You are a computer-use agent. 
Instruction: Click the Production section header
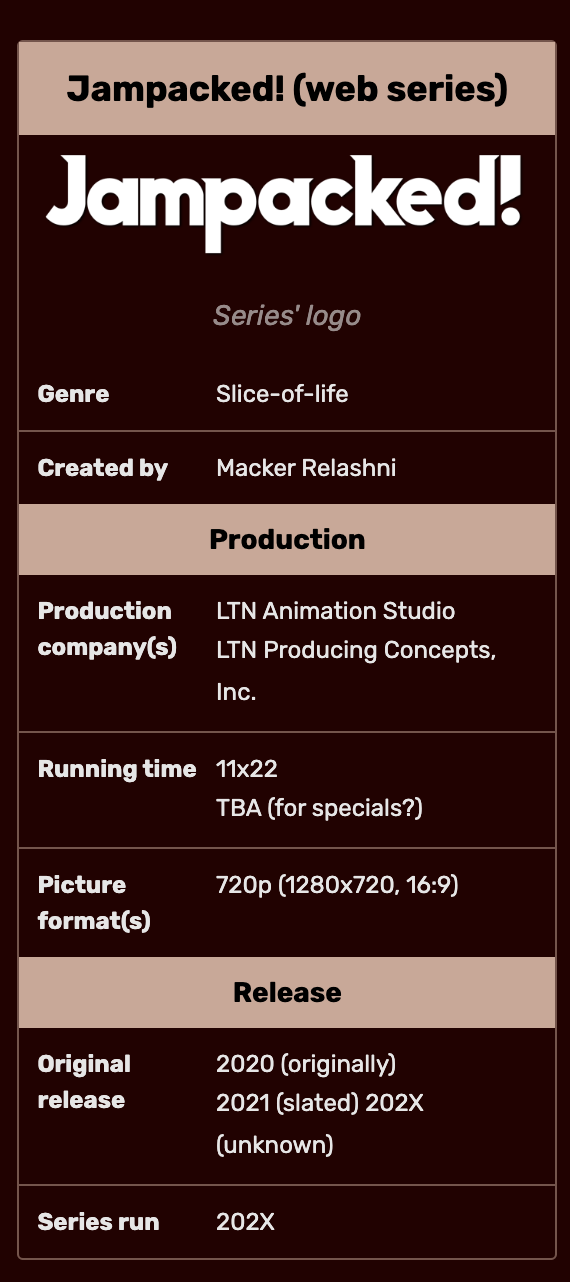pyautogui.click(x=287, y=540)
